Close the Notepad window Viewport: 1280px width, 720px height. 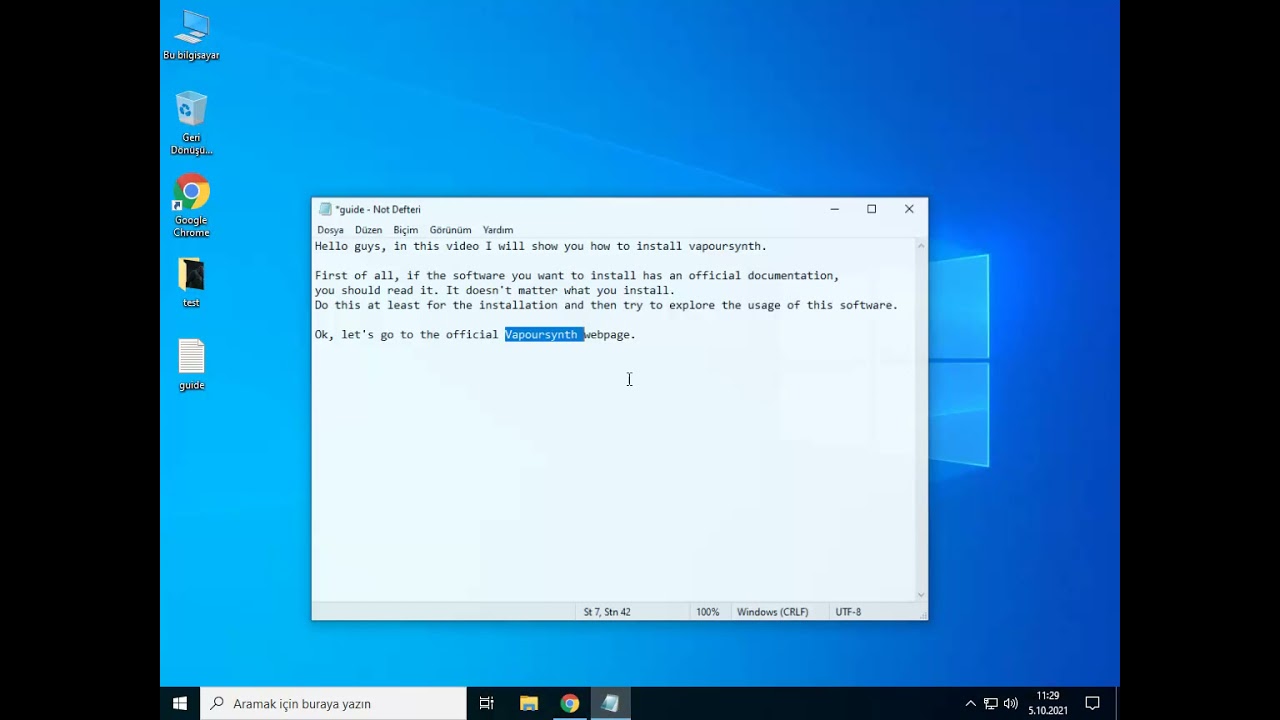point(909,209)
